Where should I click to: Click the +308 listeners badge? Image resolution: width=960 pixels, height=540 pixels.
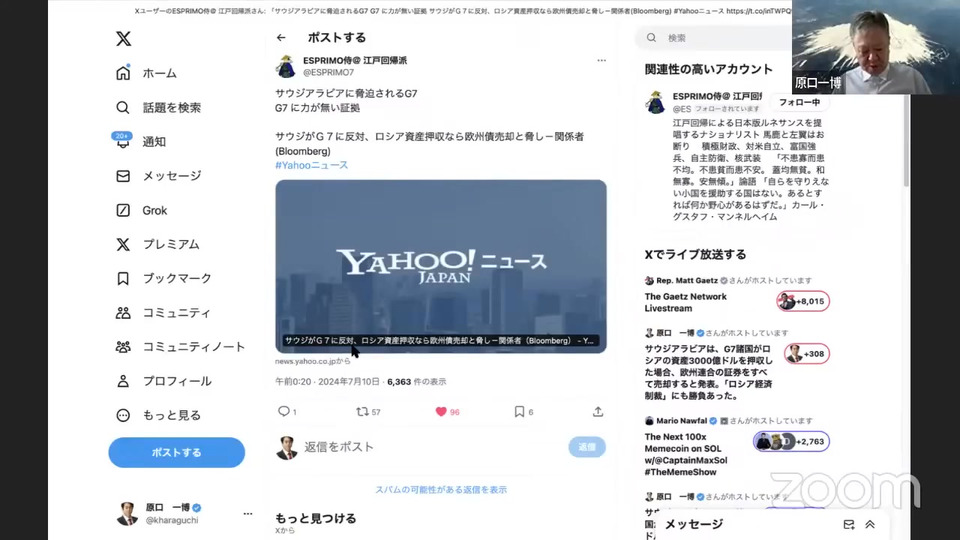point(806,354)
